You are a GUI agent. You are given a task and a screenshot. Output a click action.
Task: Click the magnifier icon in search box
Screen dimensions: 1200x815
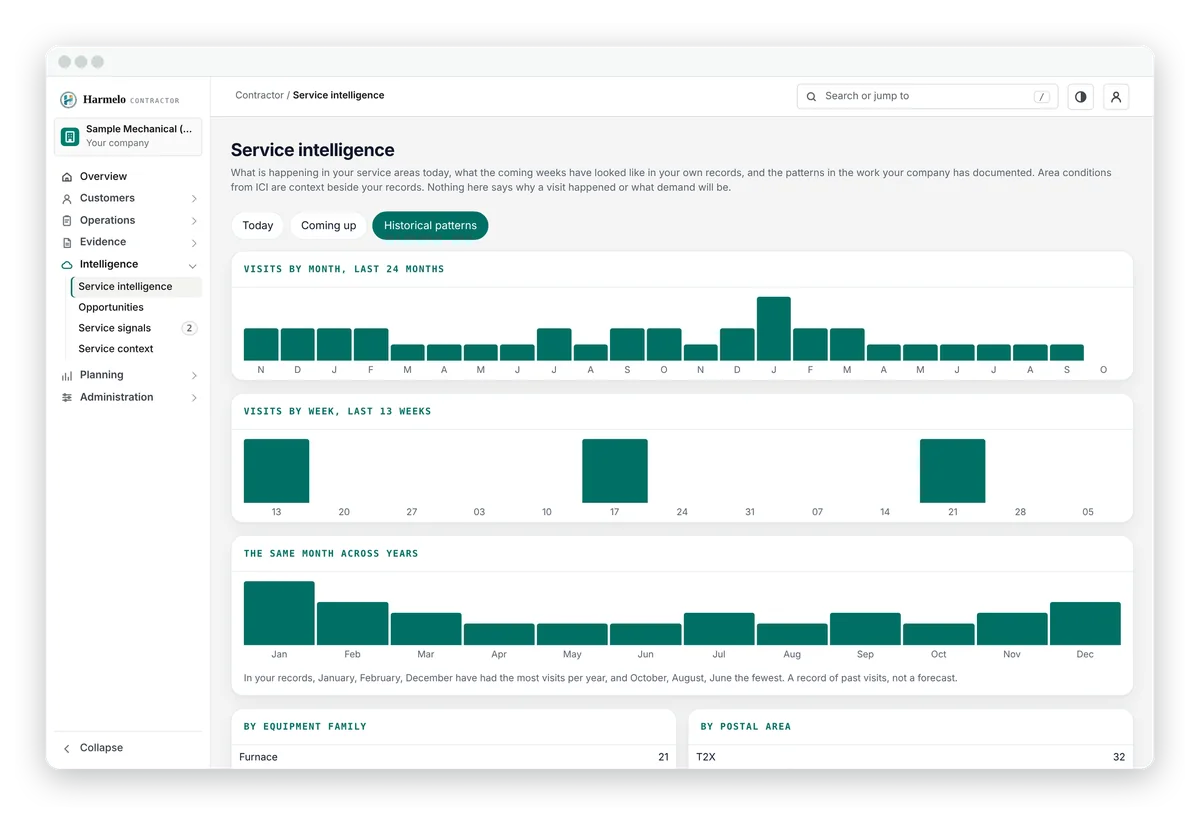point(812,97)
